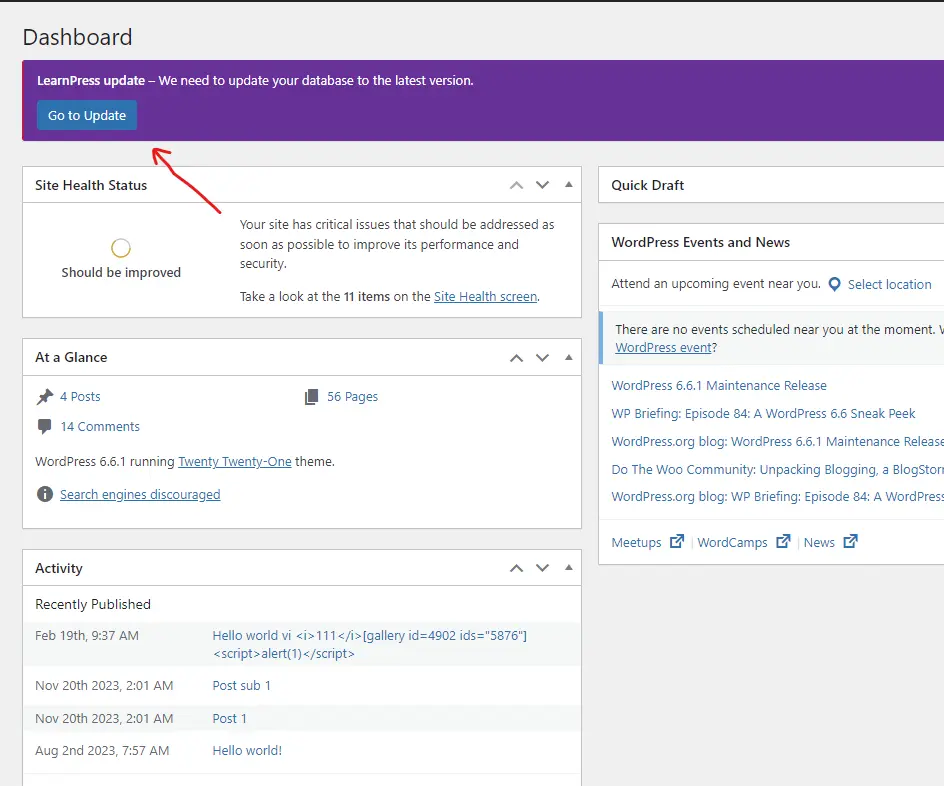The height and width of the screenshot is (786, 944).
Task: Collapse the Activity panel
Action: click(568, 567)
